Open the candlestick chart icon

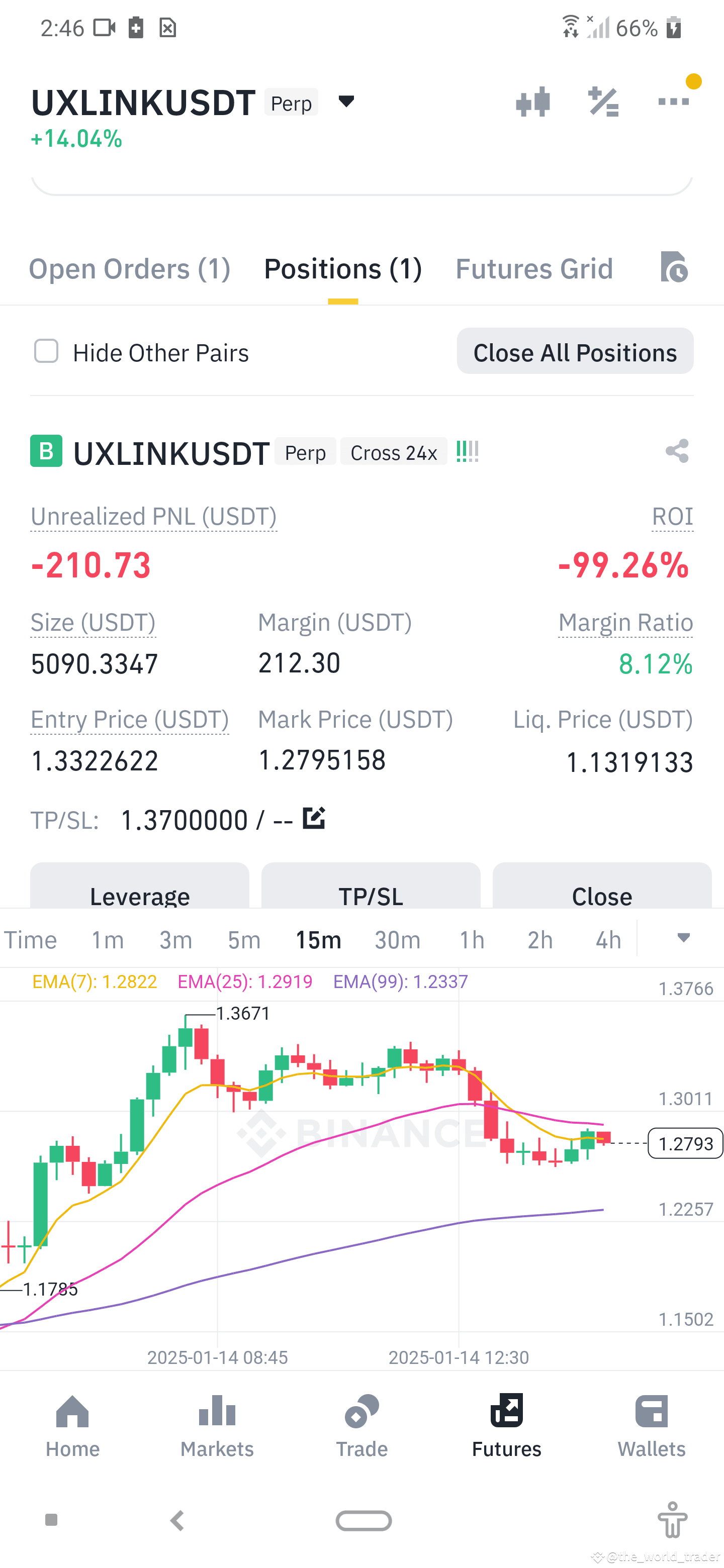pos(533,102)
